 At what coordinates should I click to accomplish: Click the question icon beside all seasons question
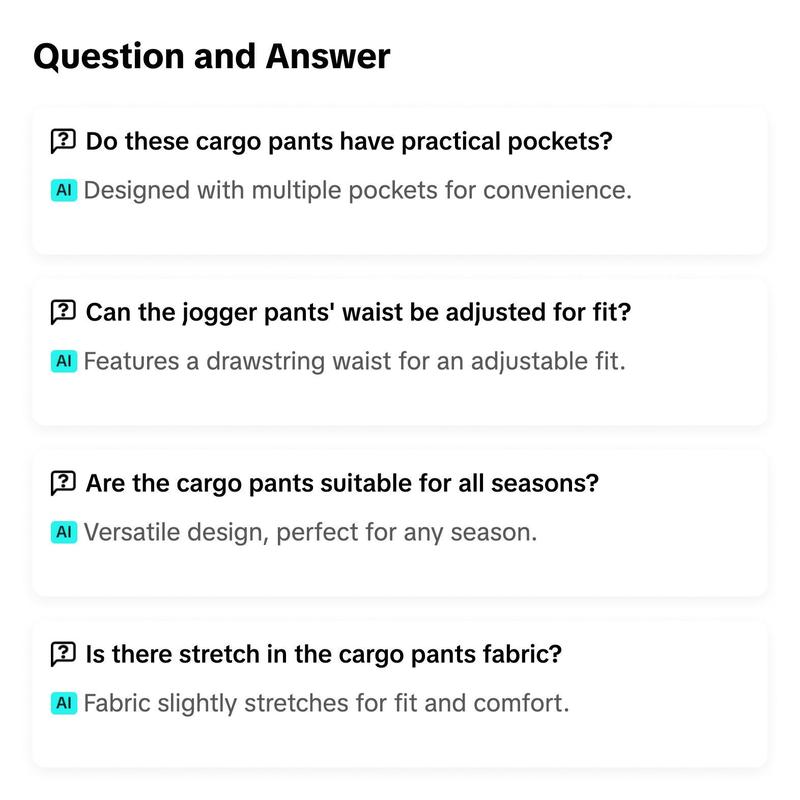click(x=63, y=483)
